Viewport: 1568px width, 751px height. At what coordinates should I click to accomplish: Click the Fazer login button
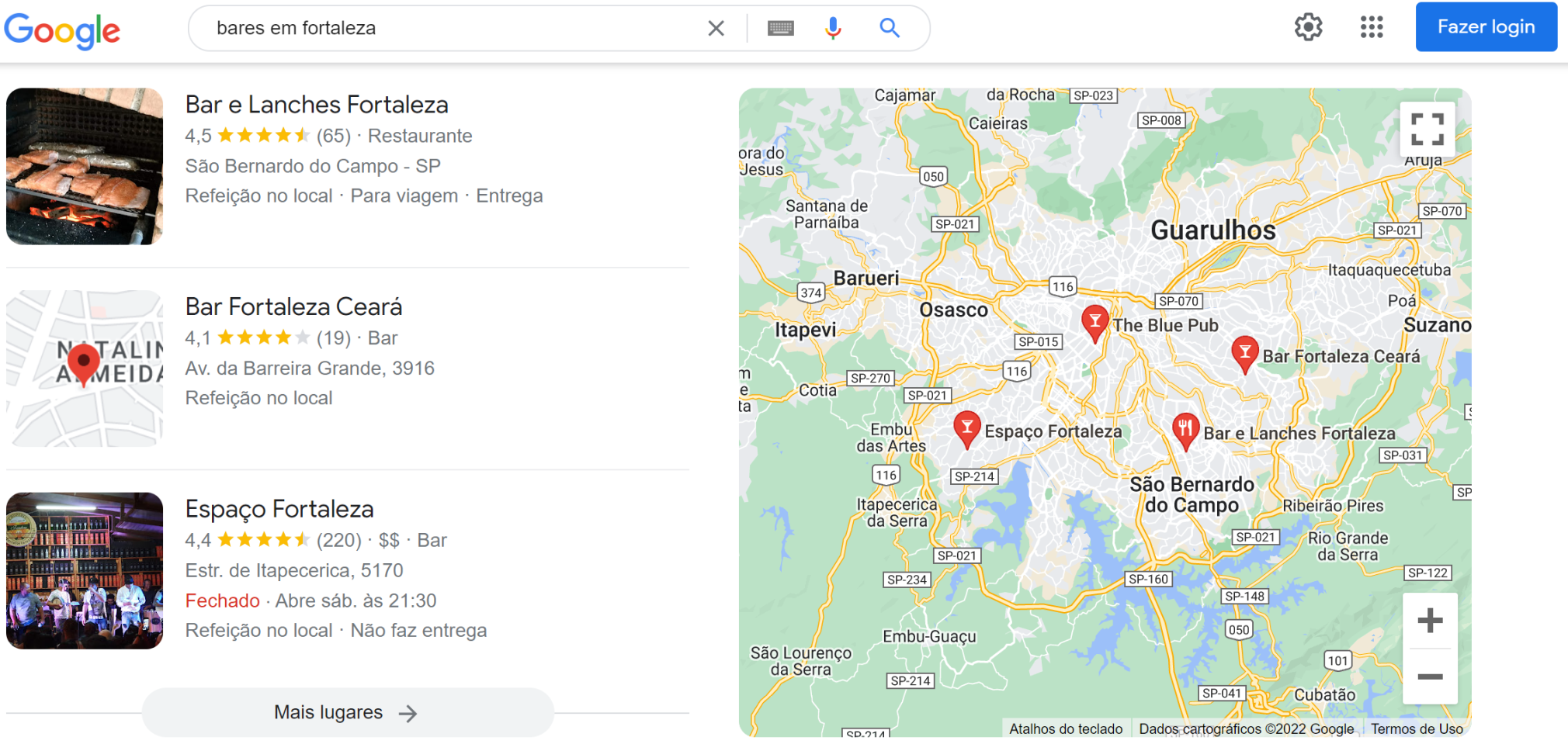[x=1486, y=27]
